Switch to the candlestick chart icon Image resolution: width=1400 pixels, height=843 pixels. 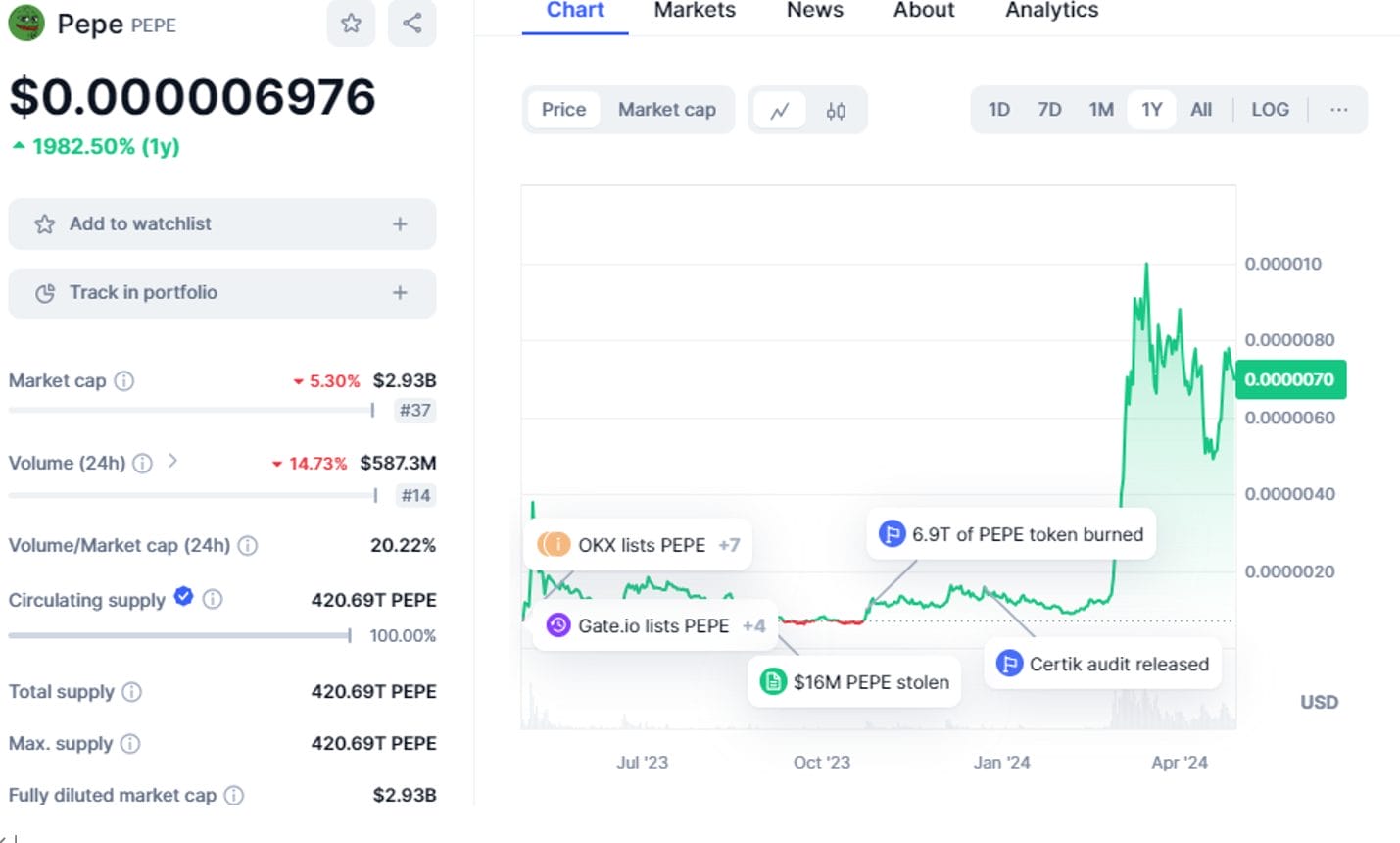click(836, 110)
